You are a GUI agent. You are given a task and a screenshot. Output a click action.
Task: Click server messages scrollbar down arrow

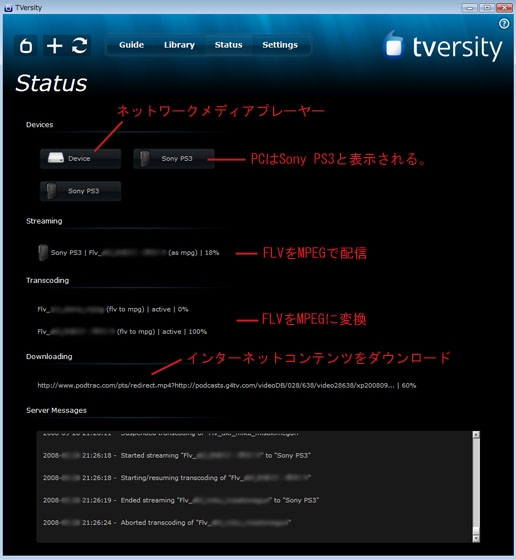pos(476,538)
